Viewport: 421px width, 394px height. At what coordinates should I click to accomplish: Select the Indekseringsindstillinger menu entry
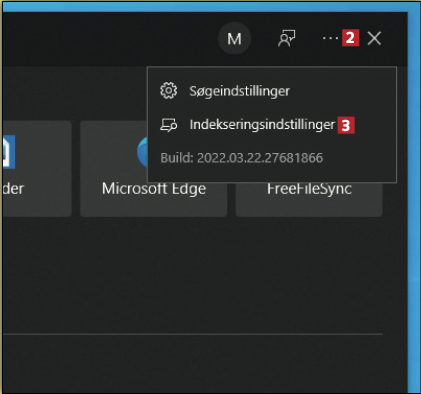click(272, 125)
